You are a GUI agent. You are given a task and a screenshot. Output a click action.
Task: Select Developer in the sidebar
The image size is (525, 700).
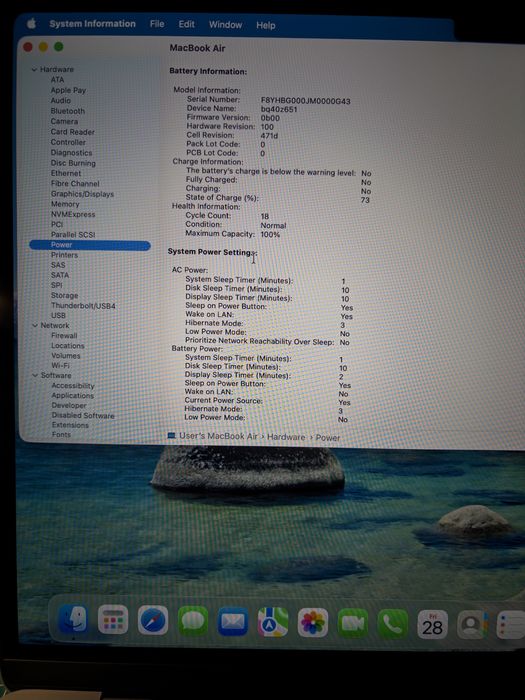[x=69, y=405]
